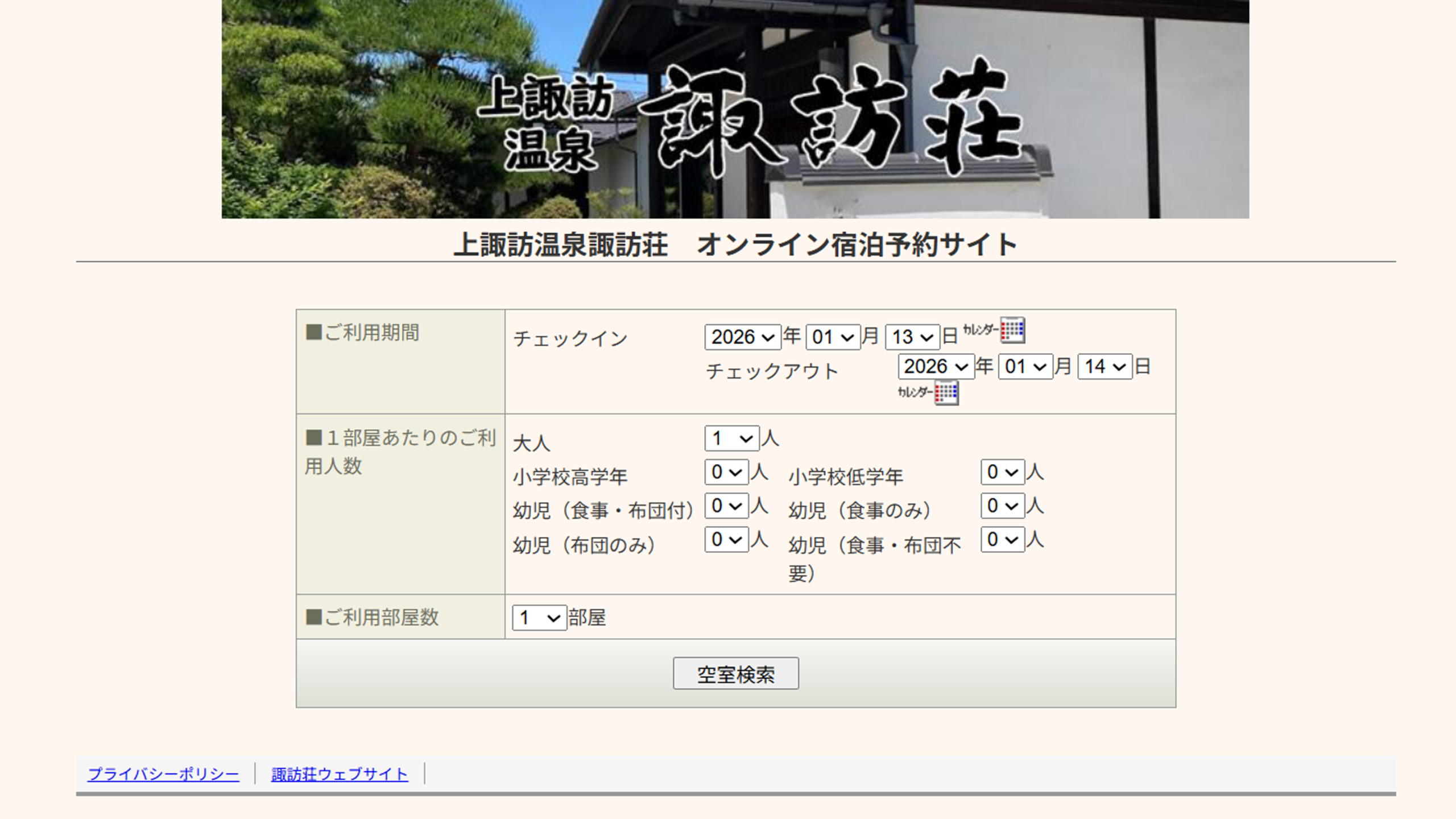This screenshot has height=819, width=1456.
Task: Click the 空室検索 search button
Action: click(x=735, y=674)
